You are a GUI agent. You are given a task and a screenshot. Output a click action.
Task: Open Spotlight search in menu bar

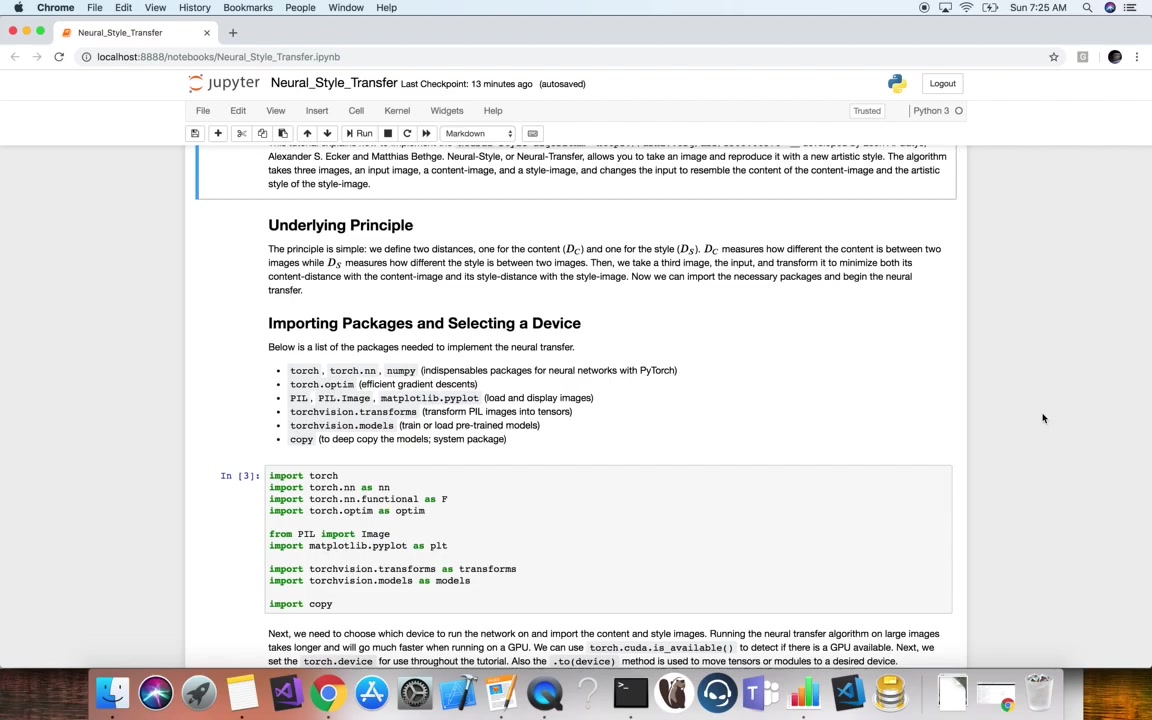(x=1087, y=7)
